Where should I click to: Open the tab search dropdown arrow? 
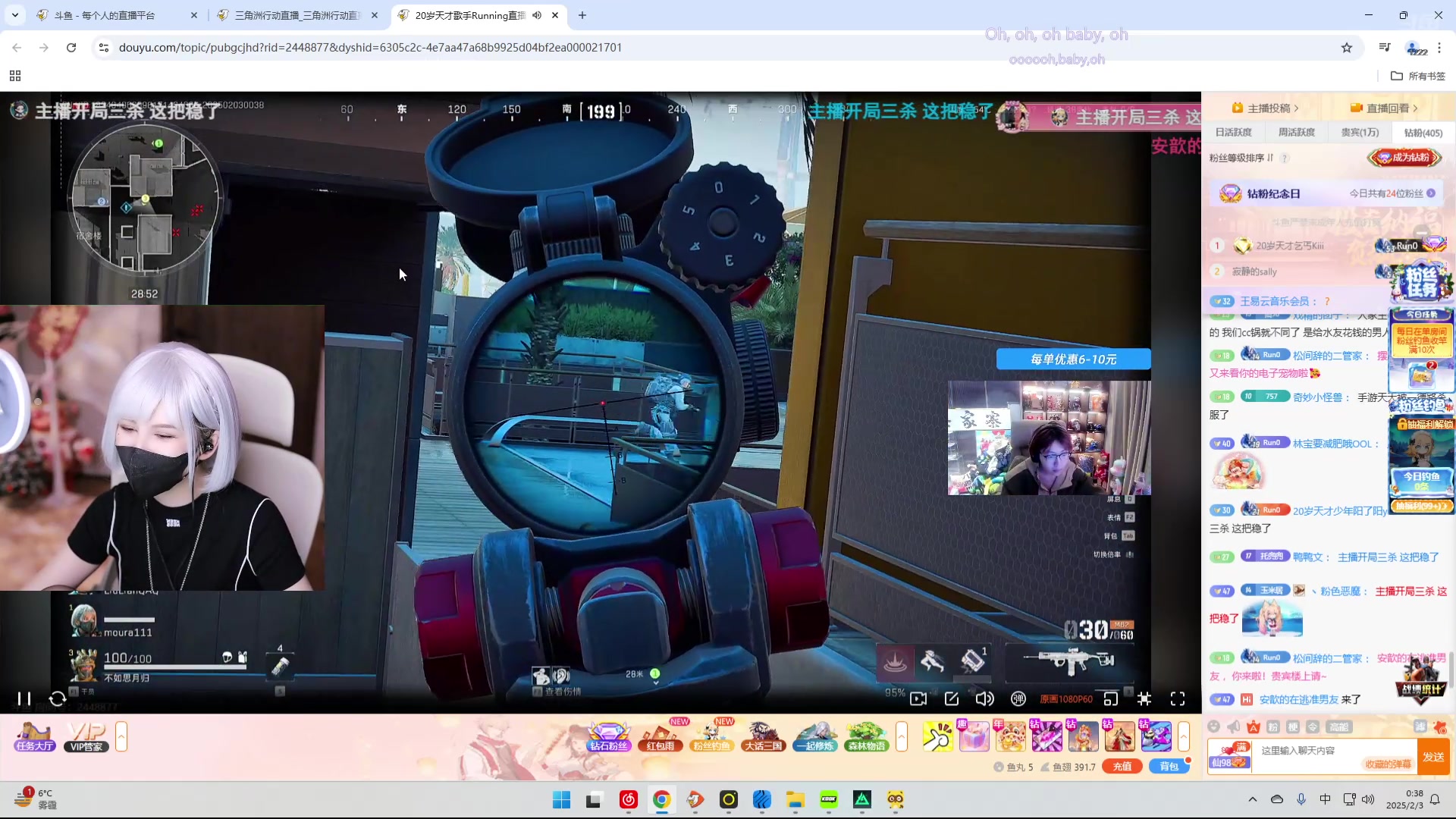click(15, 15)
